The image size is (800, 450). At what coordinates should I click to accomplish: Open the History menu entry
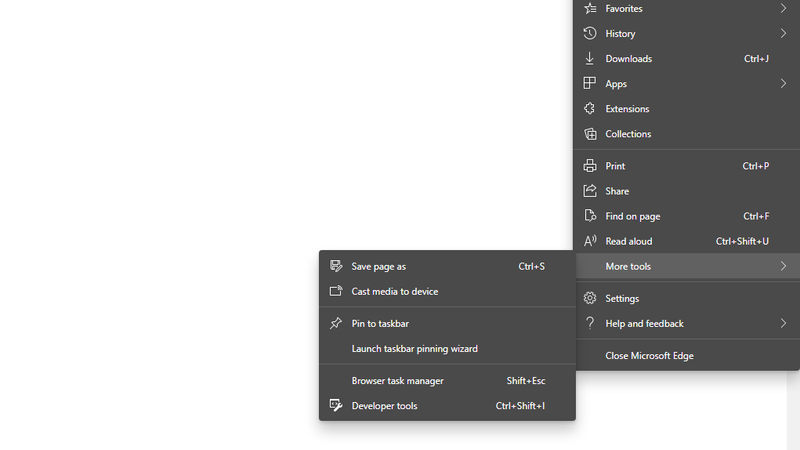pyautogui.click(x=686, y=33)
